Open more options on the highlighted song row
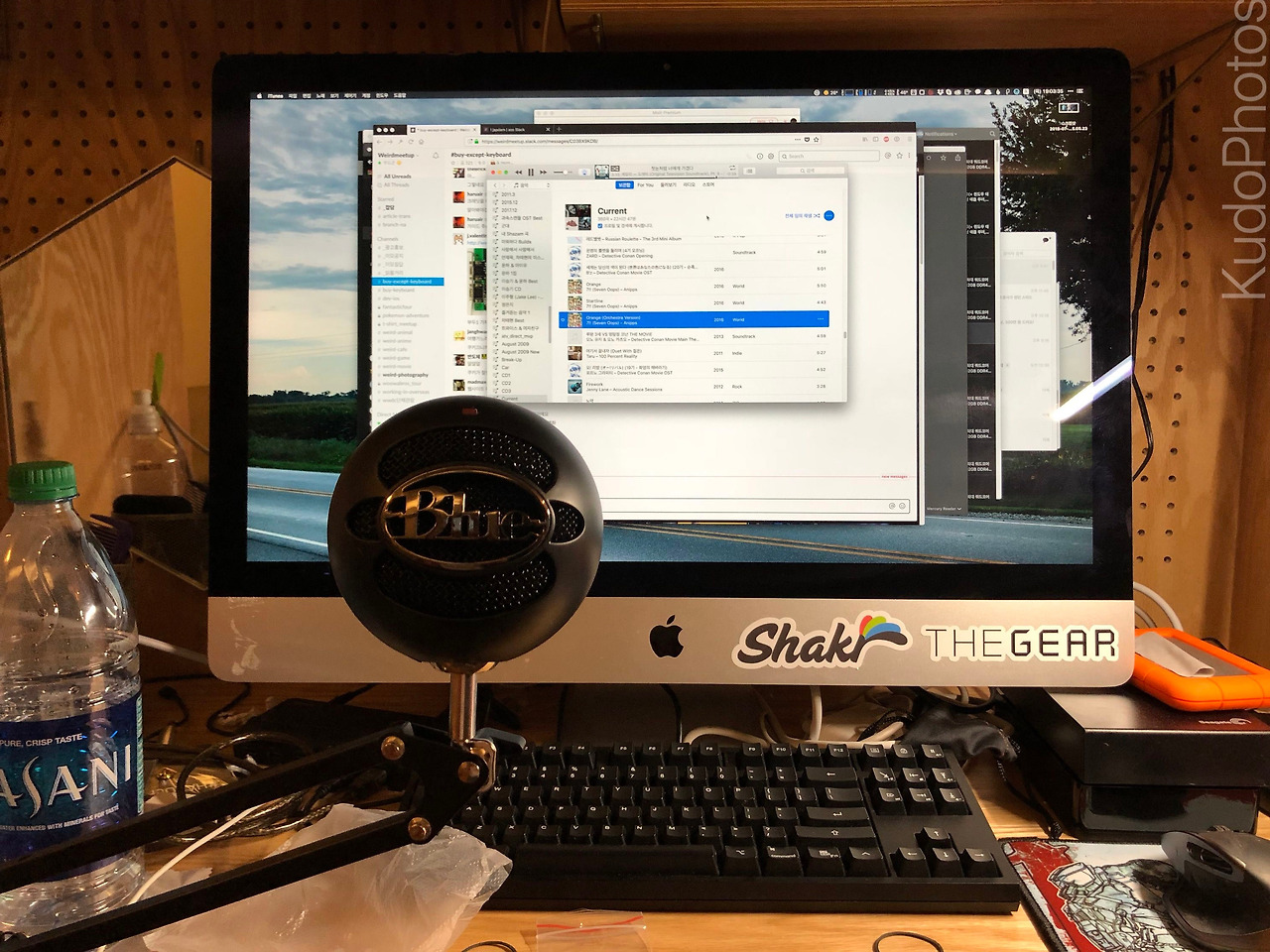This screenshot has height=952, width=1270. pos(821,319)
